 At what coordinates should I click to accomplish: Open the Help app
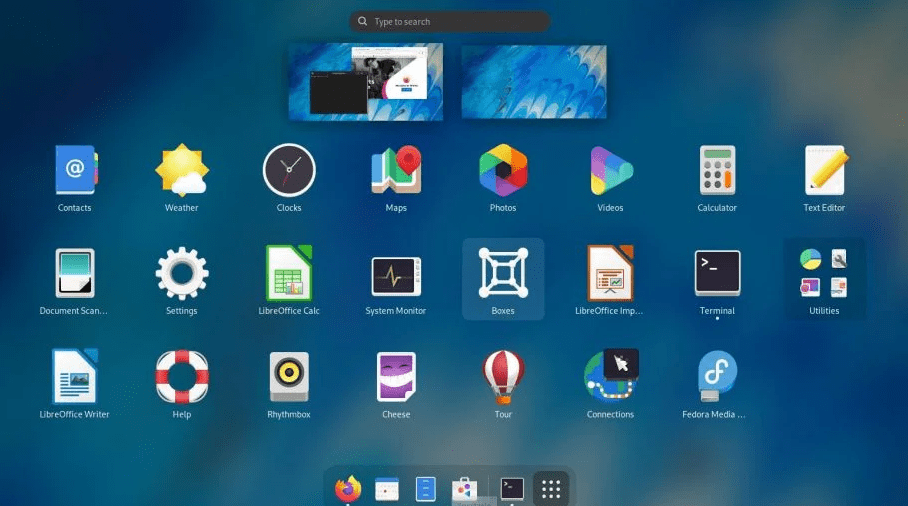182,384
